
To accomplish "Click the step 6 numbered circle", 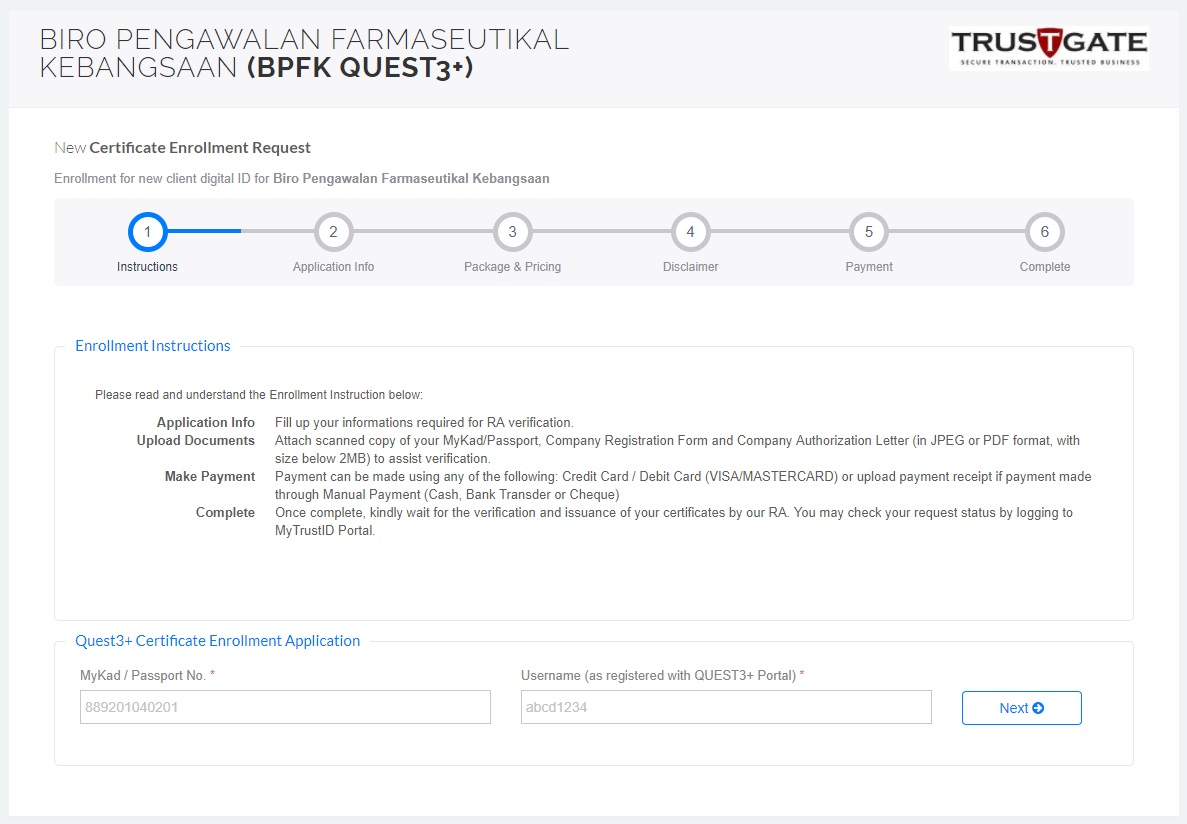I will point(1044,232).
